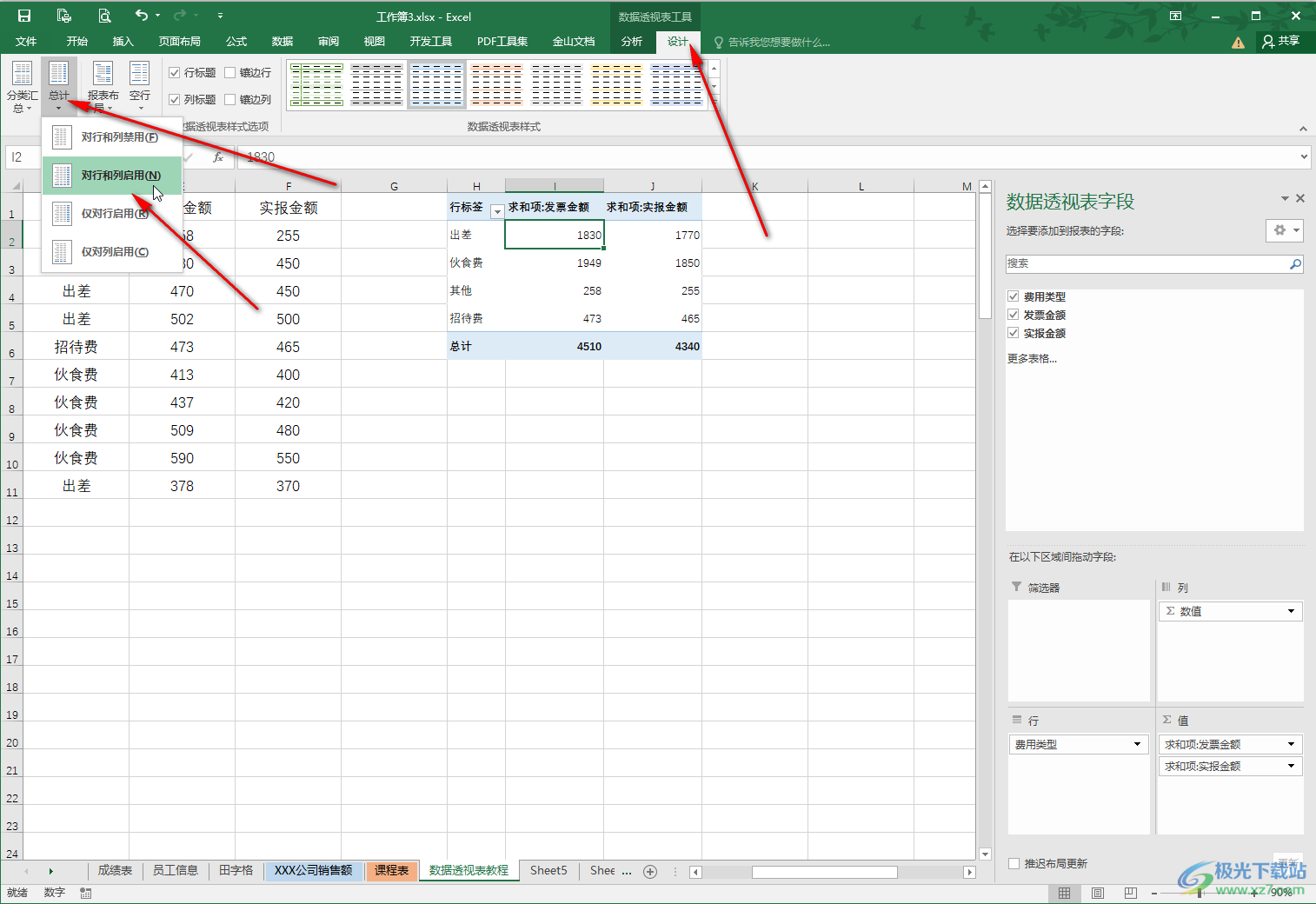Viewport: 1316px width, 904px height.
Task: Switch to the 课程表 sheet tab
Action: (x=392, y=870)
